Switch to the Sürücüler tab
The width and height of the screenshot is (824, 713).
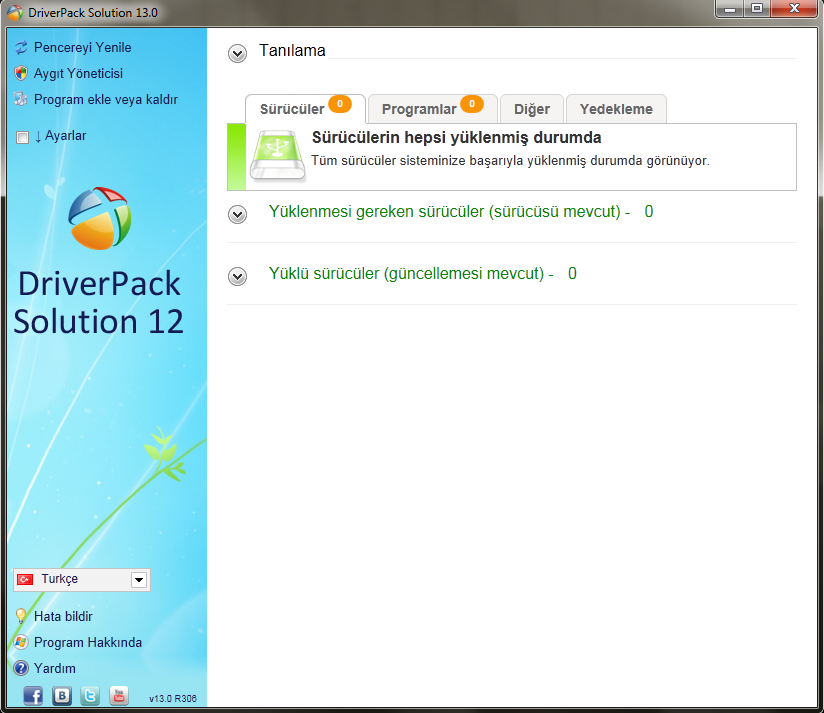[305, 109]
